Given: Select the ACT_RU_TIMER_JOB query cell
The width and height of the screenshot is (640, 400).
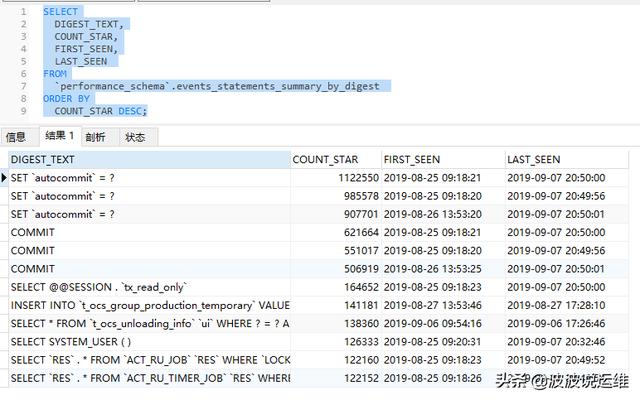Looking at the screenshot, I should (149, 378).
